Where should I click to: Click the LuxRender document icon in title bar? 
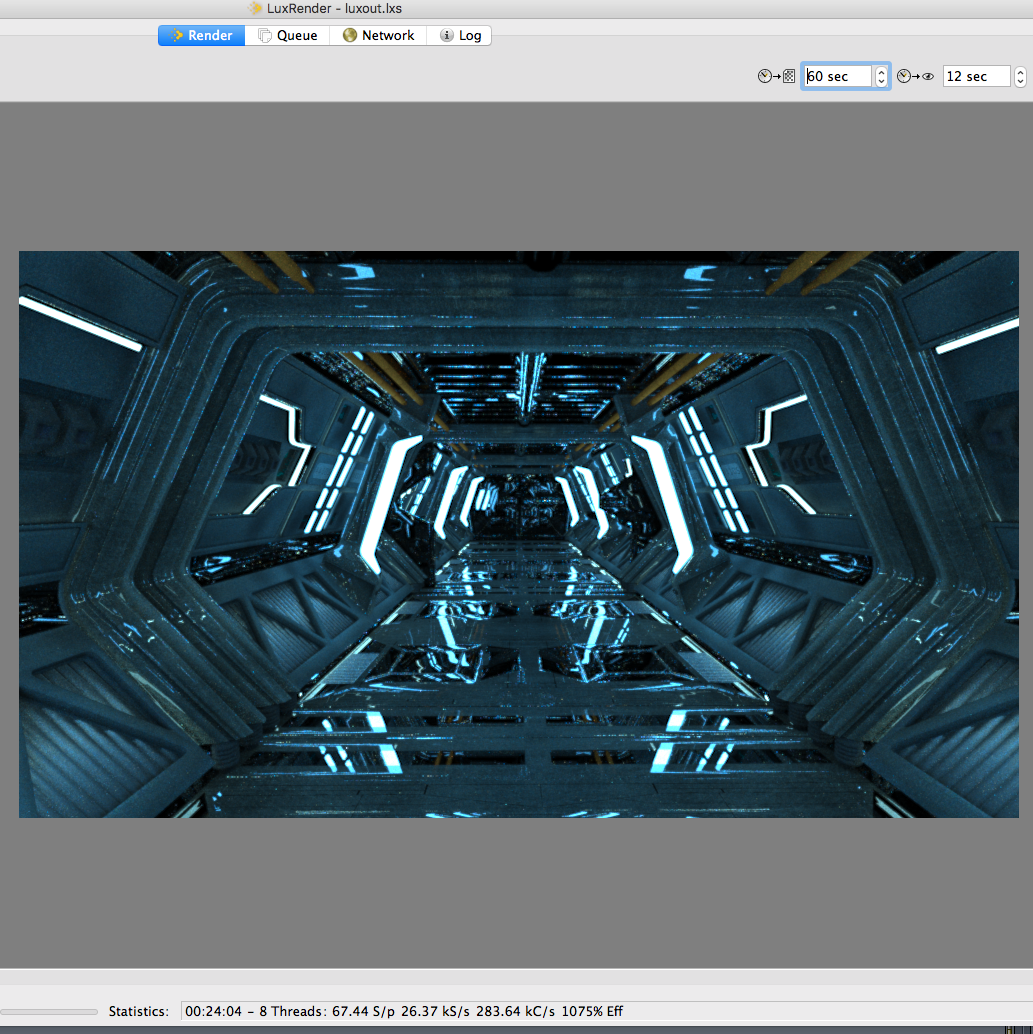(256, 8)
